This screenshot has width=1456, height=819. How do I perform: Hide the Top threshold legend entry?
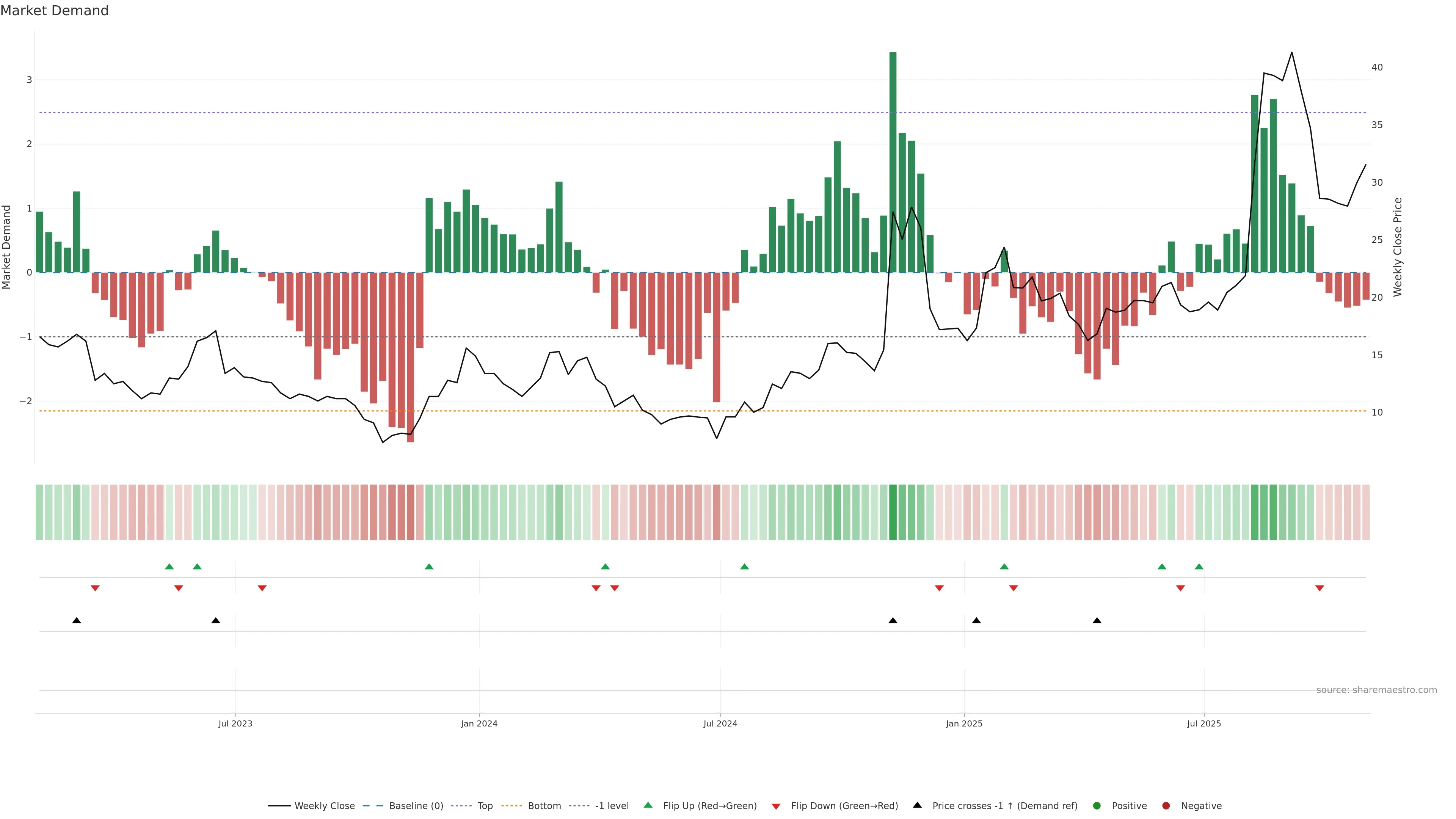(485, 806)
